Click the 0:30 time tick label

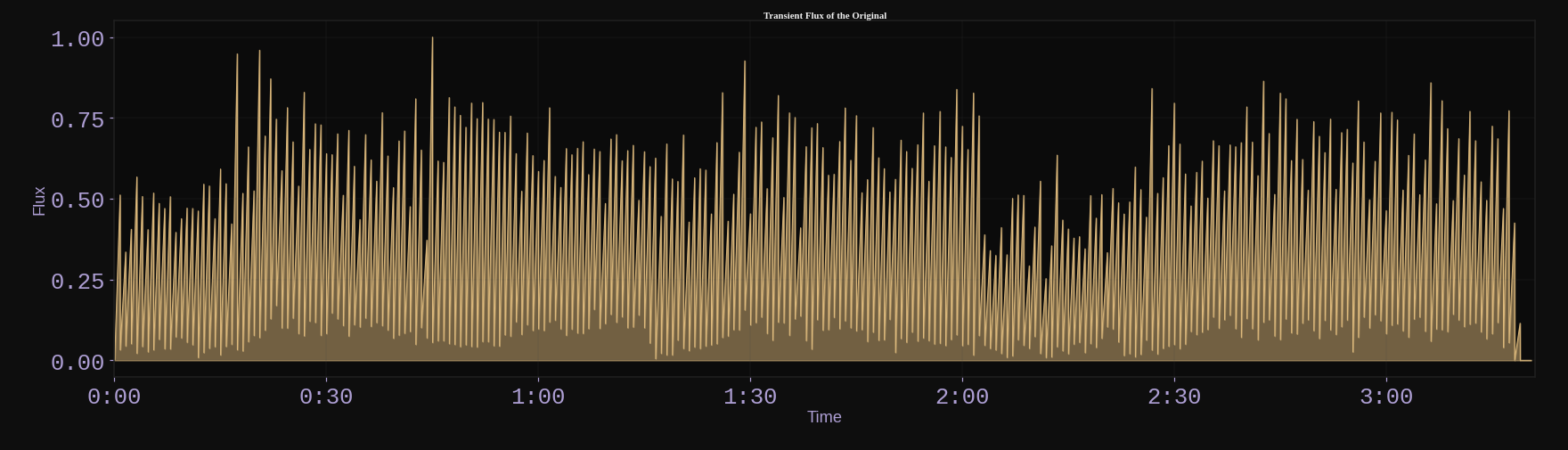pyautogui.click(x=326, y=397)
